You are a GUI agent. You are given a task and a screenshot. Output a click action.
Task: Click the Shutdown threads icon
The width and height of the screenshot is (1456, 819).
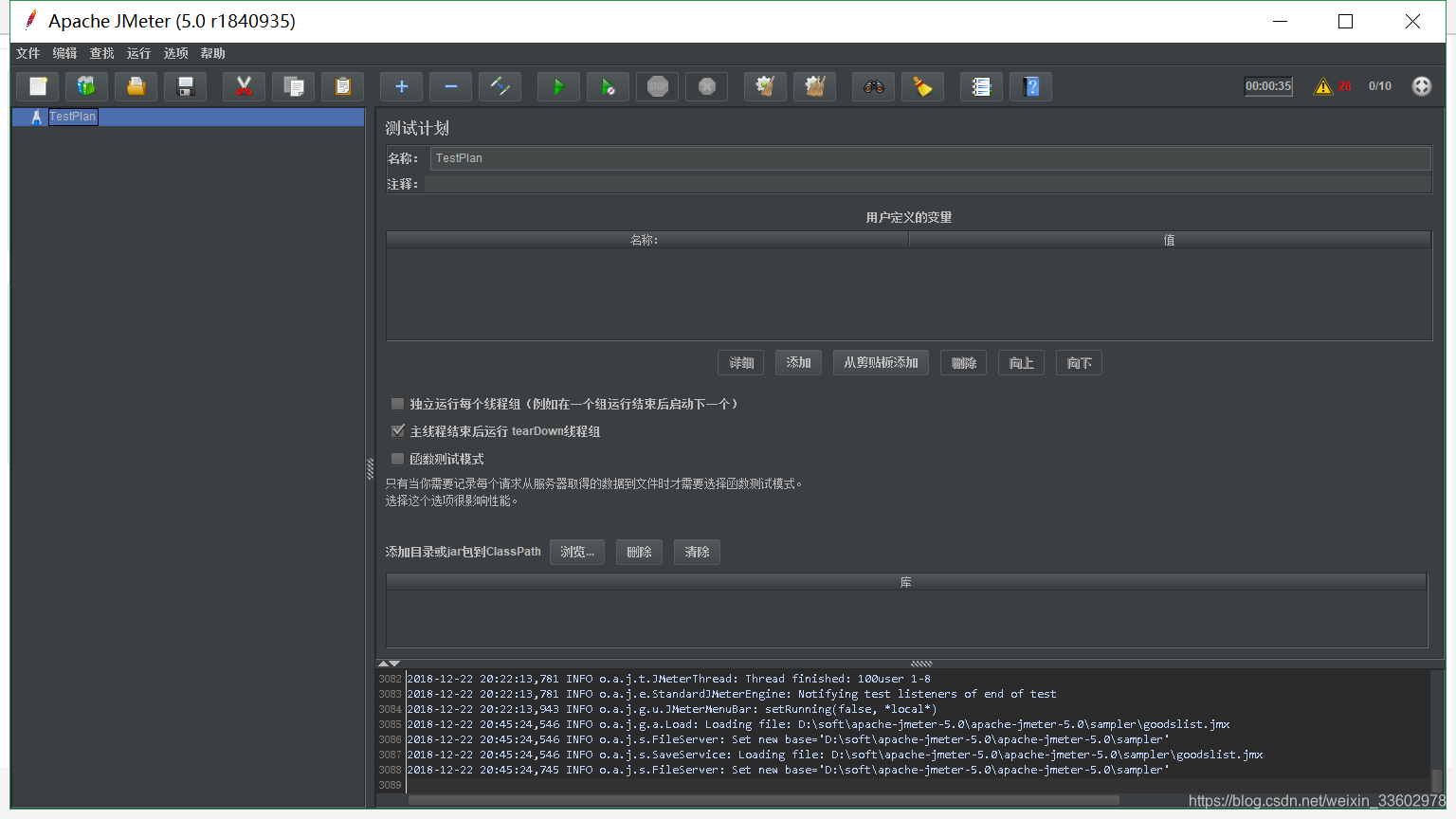707,86
